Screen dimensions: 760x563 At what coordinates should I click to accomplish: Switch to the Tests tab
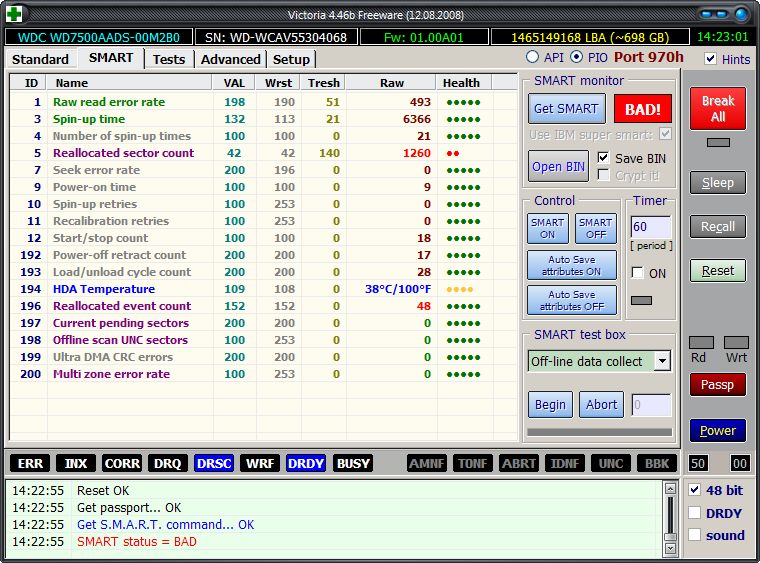pos(168,59)
